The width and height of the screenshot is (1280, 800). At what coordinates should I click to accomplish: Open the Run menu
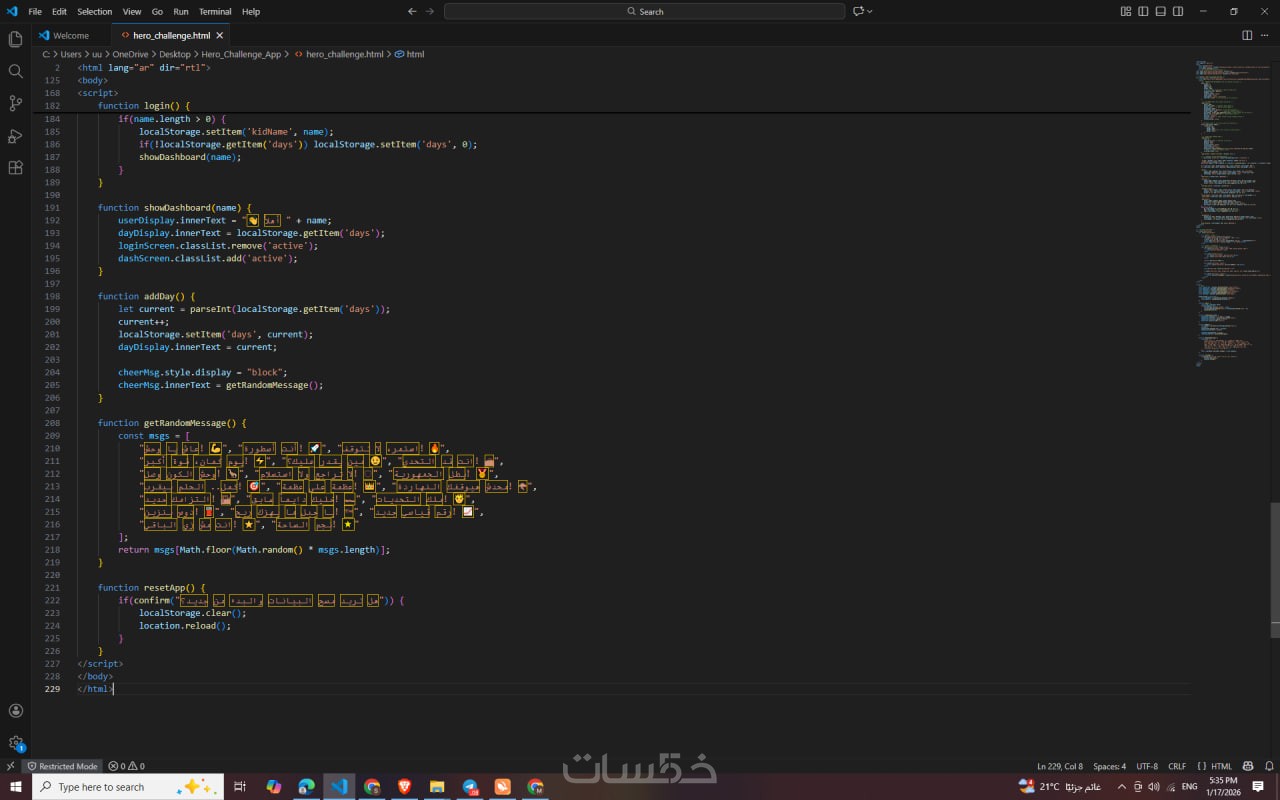(181, 11)
